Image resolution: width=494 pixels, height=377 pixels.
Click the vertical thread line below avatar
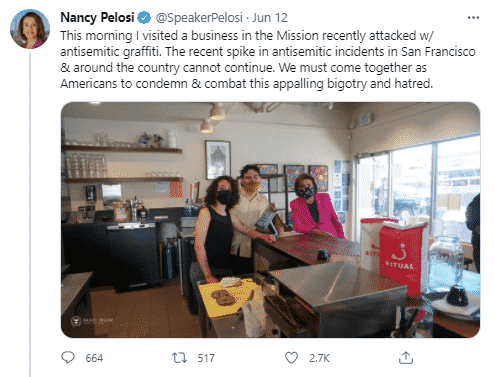point(30,214)
